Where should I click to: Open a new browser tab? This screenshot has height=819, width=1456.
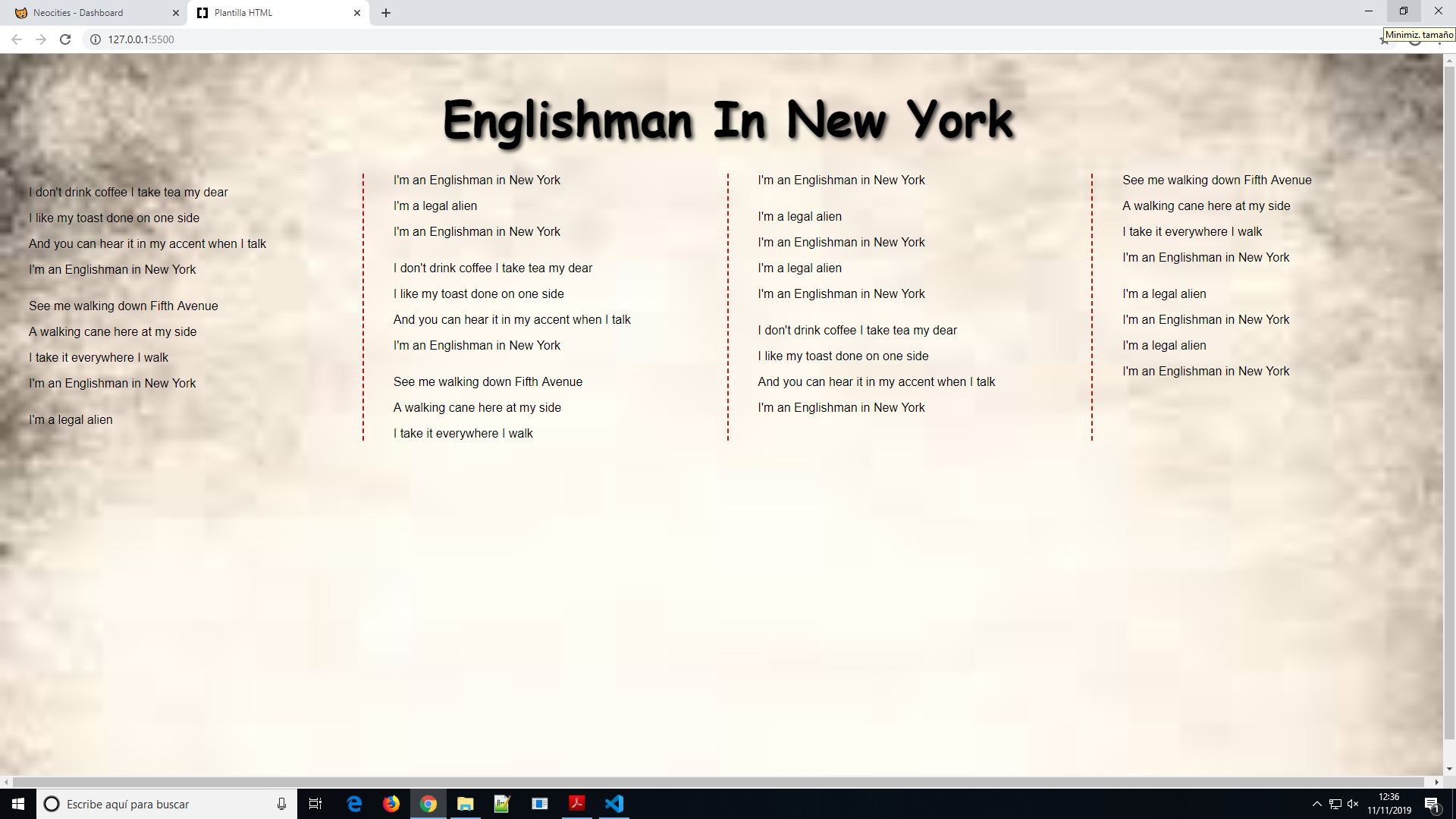pyautogui.click(x=386, y=13)
